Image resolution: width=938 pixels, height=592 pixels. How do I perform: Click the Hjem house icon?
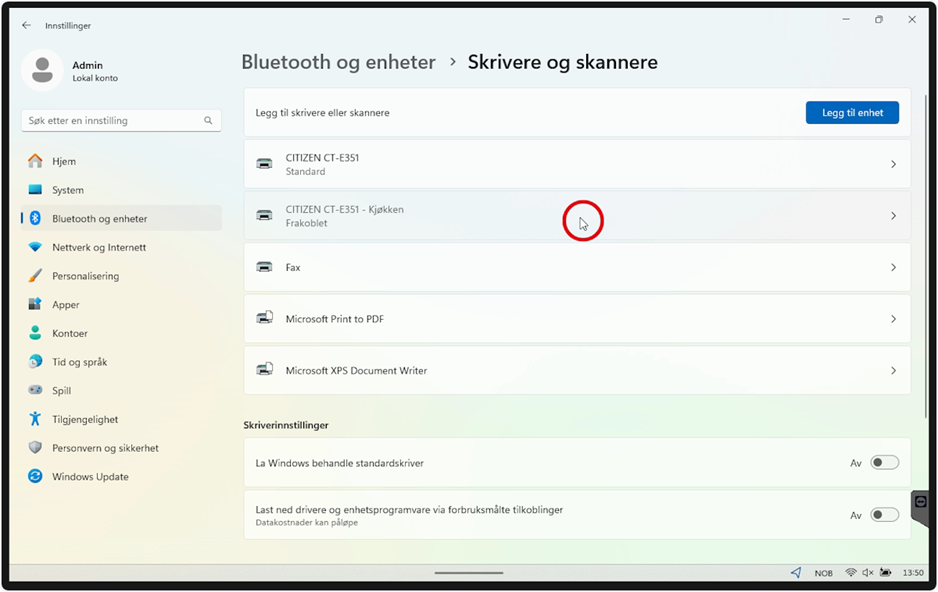pos(35,161)
